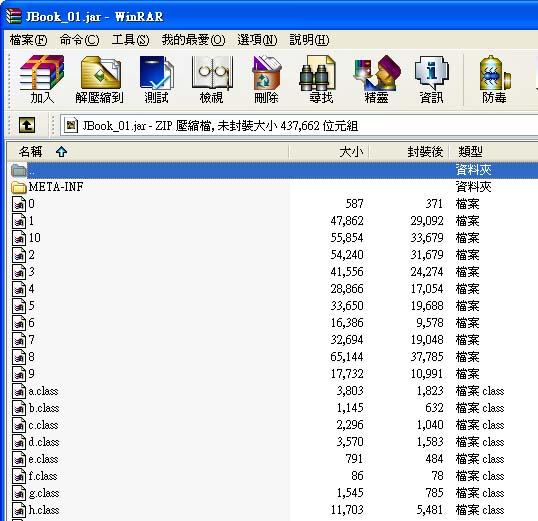Open the 檢視 (View) book icon

pyautogui.click(x=211, y=80)
